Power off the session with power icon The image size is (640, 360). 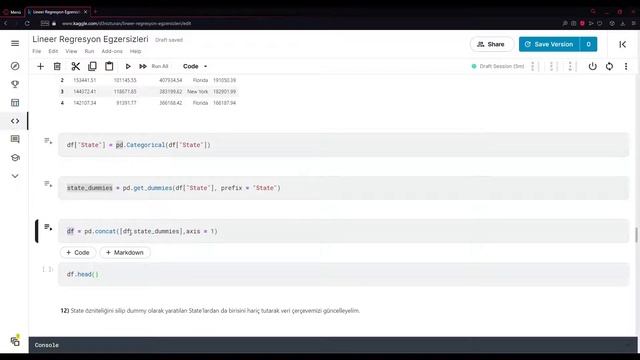[x=592, y=66]
